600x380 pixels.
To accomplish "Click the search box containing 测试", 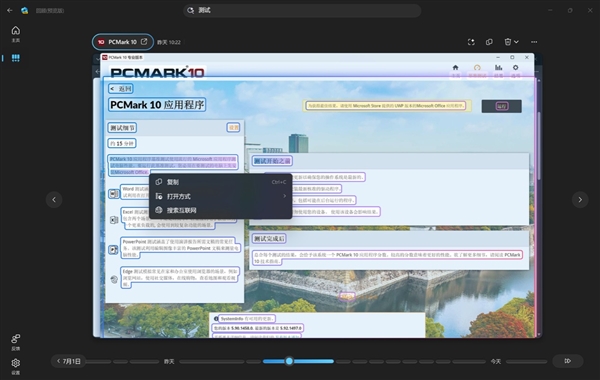I will [x=302, y=10].
